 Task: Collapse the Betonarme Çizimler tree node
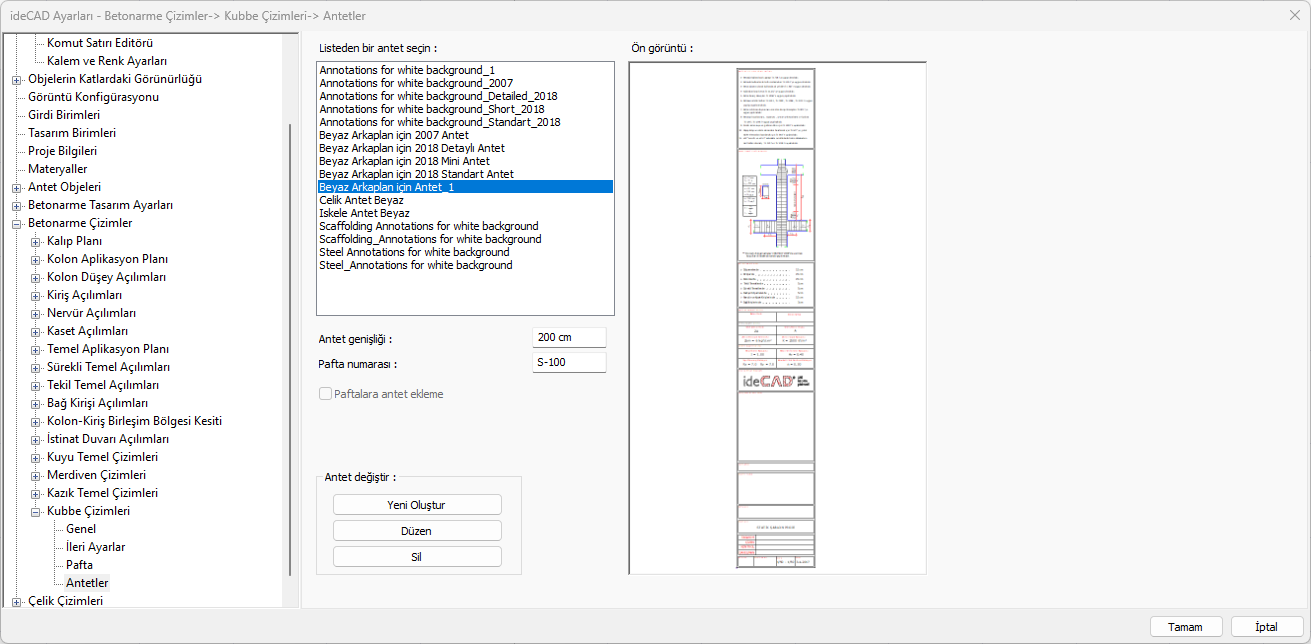[17, 223]
